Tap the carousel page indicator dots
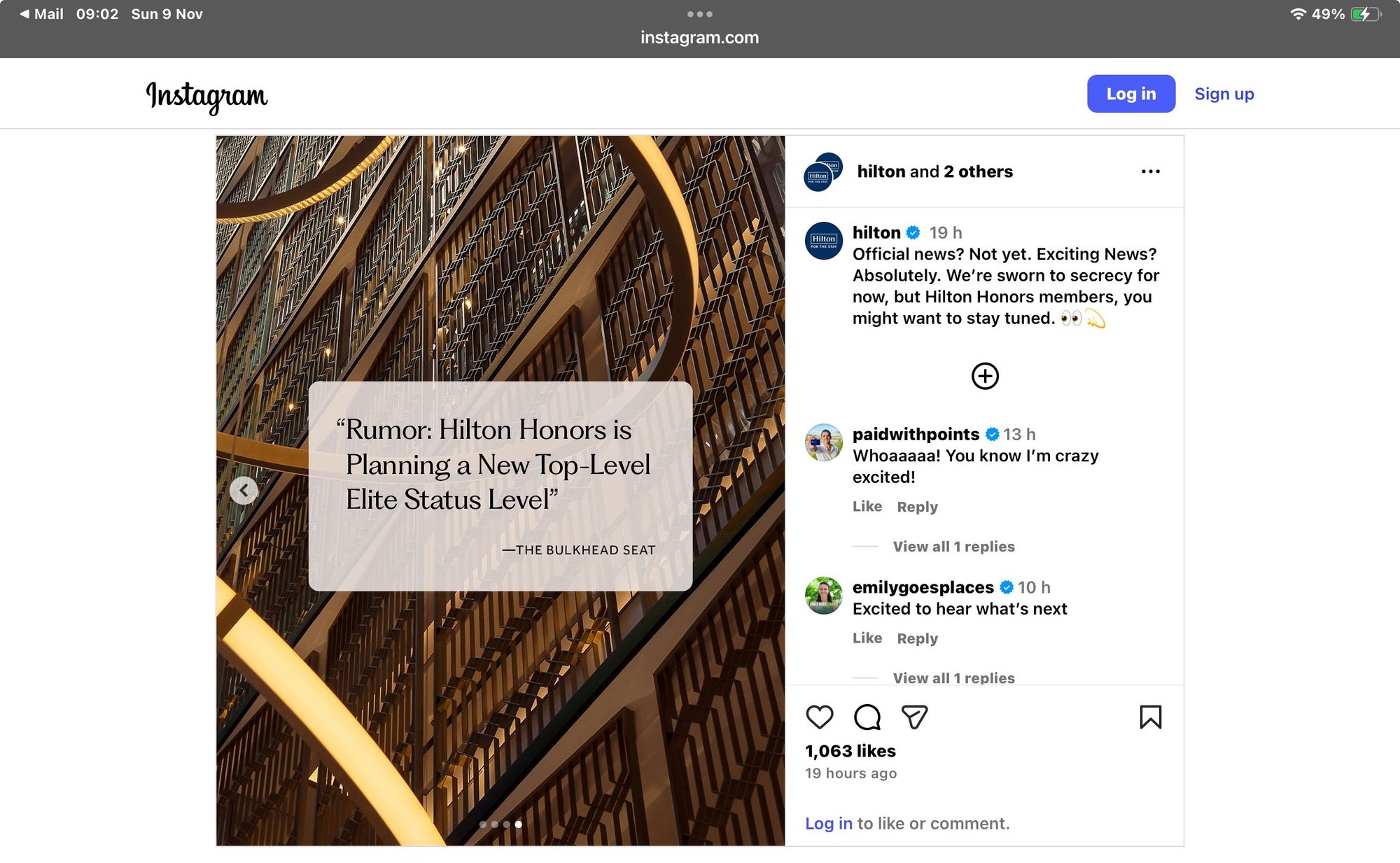This screenshot has width=1400, height=863. click(x=500, y=825)
